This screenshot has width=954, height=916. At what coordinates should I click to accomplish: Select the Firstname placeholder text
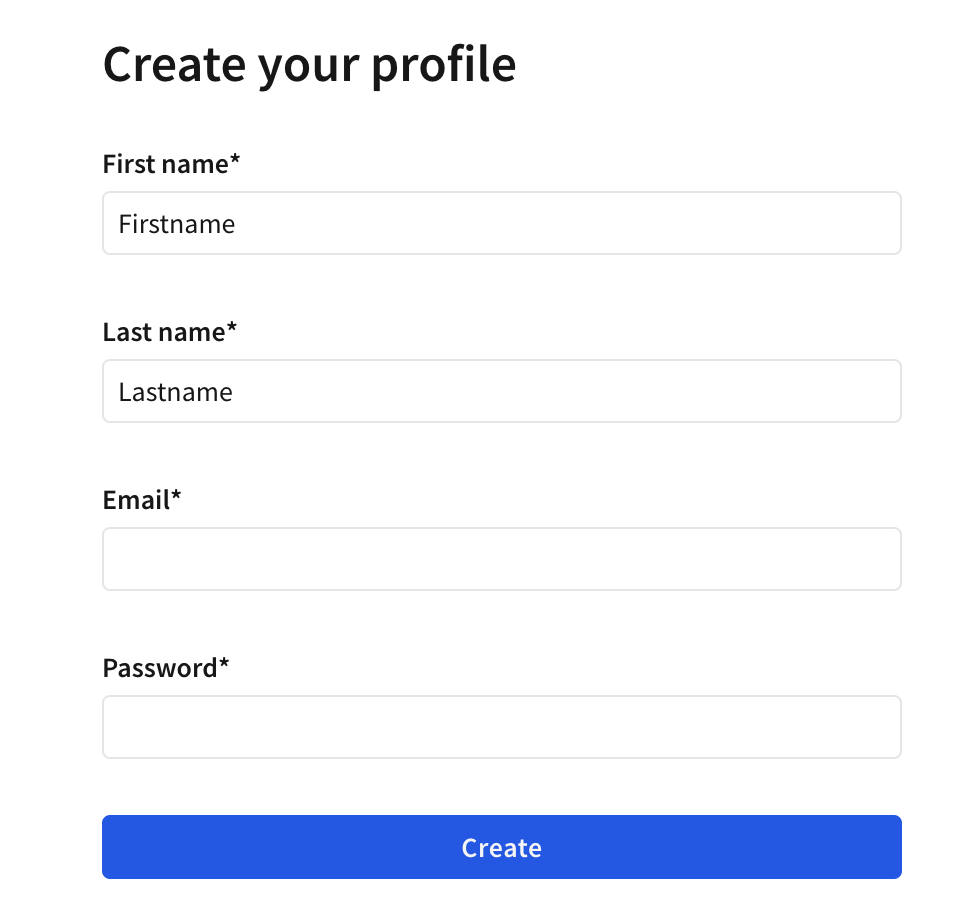pyautogui.click(x=176, y=223)
